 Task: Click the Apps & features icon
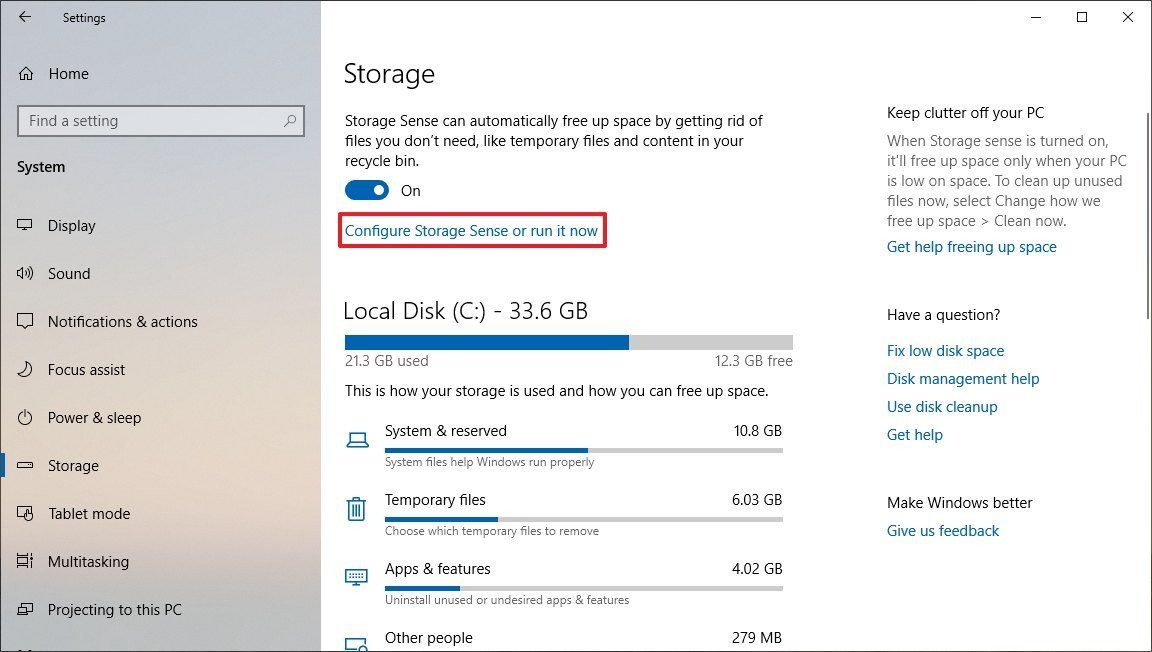pyautogui.click(x=356, y=577)
